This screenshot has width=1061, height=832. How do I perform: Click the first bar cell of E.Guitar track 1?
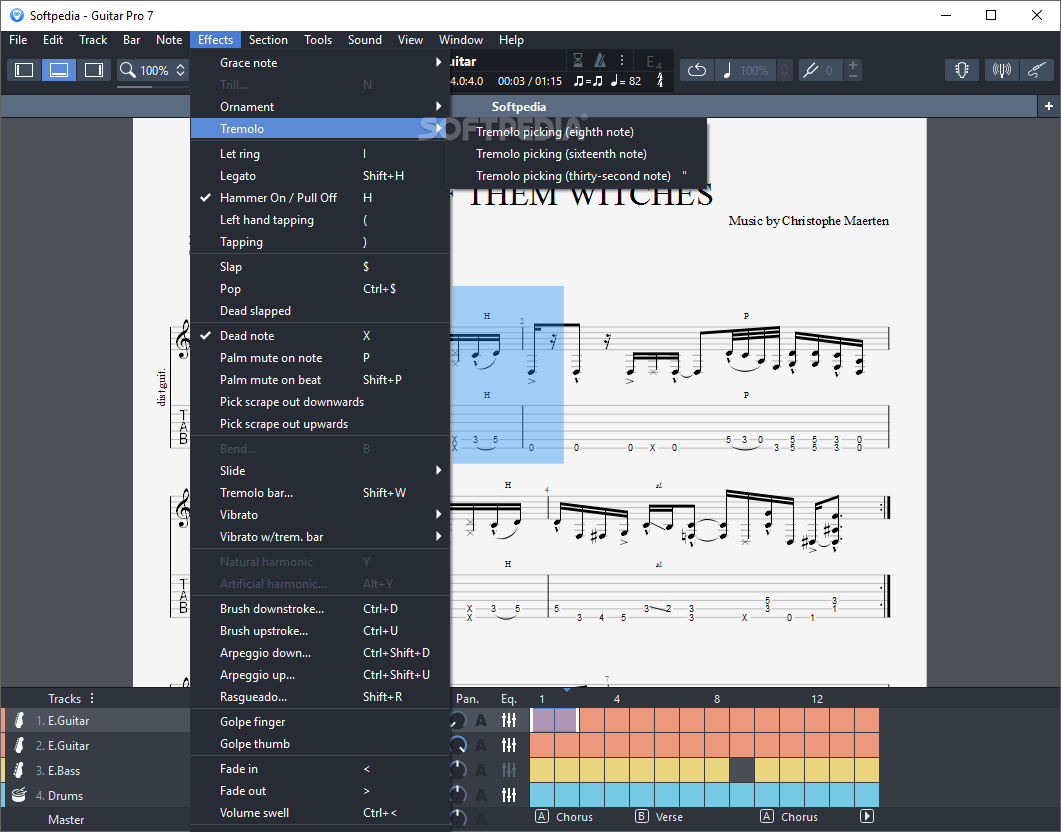point(542,720)
